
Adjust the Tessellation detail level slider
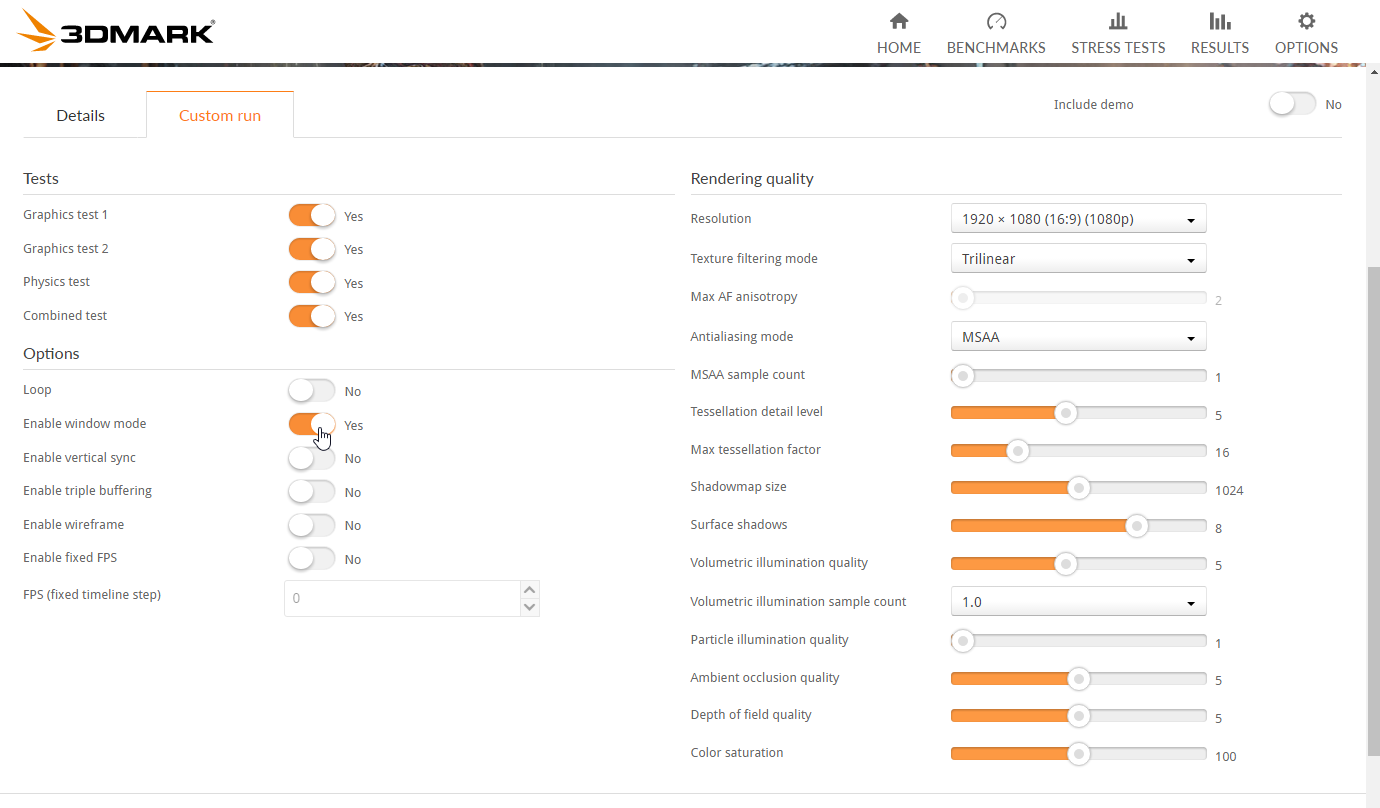(1078, 412)
